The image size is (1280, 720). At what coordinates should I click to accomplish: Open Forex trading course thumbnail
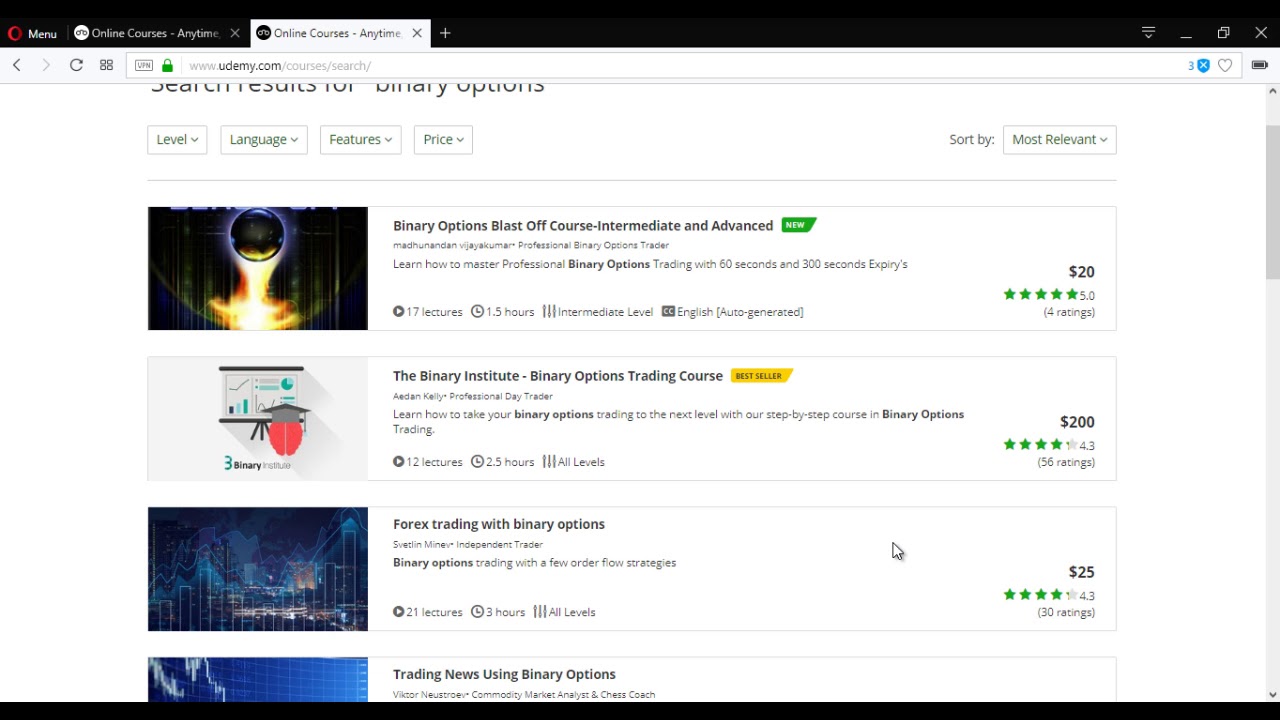click(x=258, y=569)
